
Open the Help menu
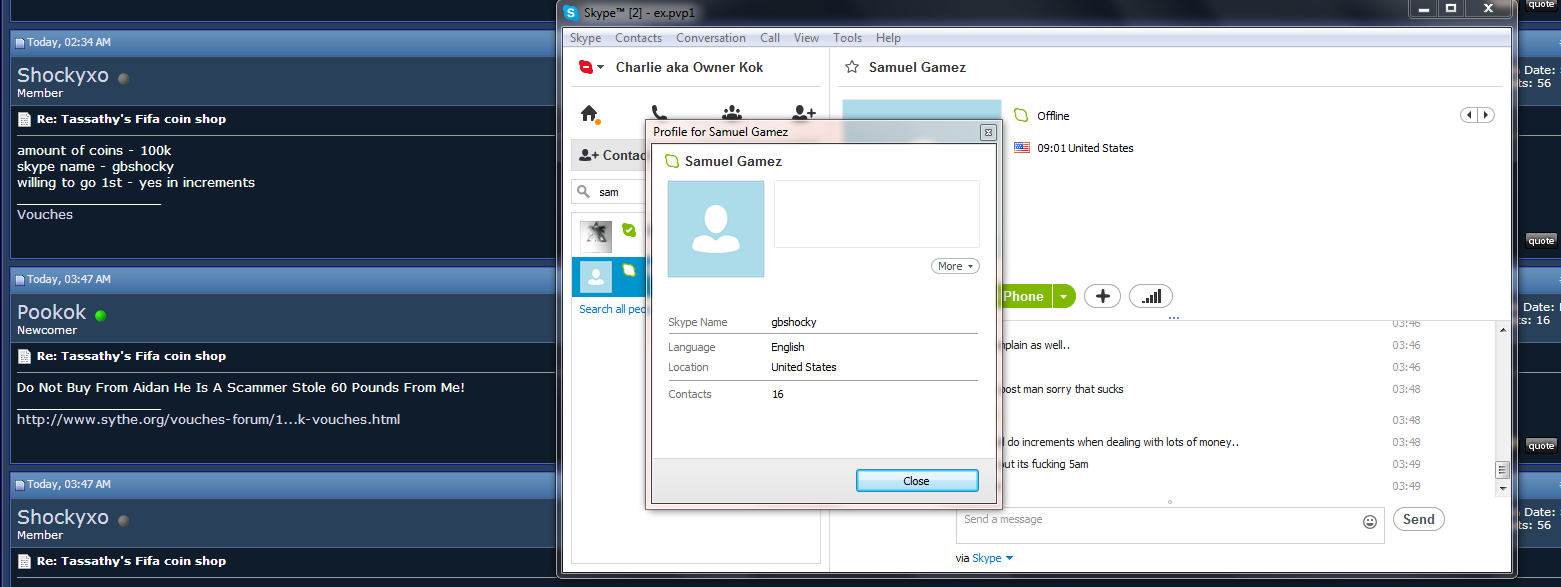tap(888, 38)
